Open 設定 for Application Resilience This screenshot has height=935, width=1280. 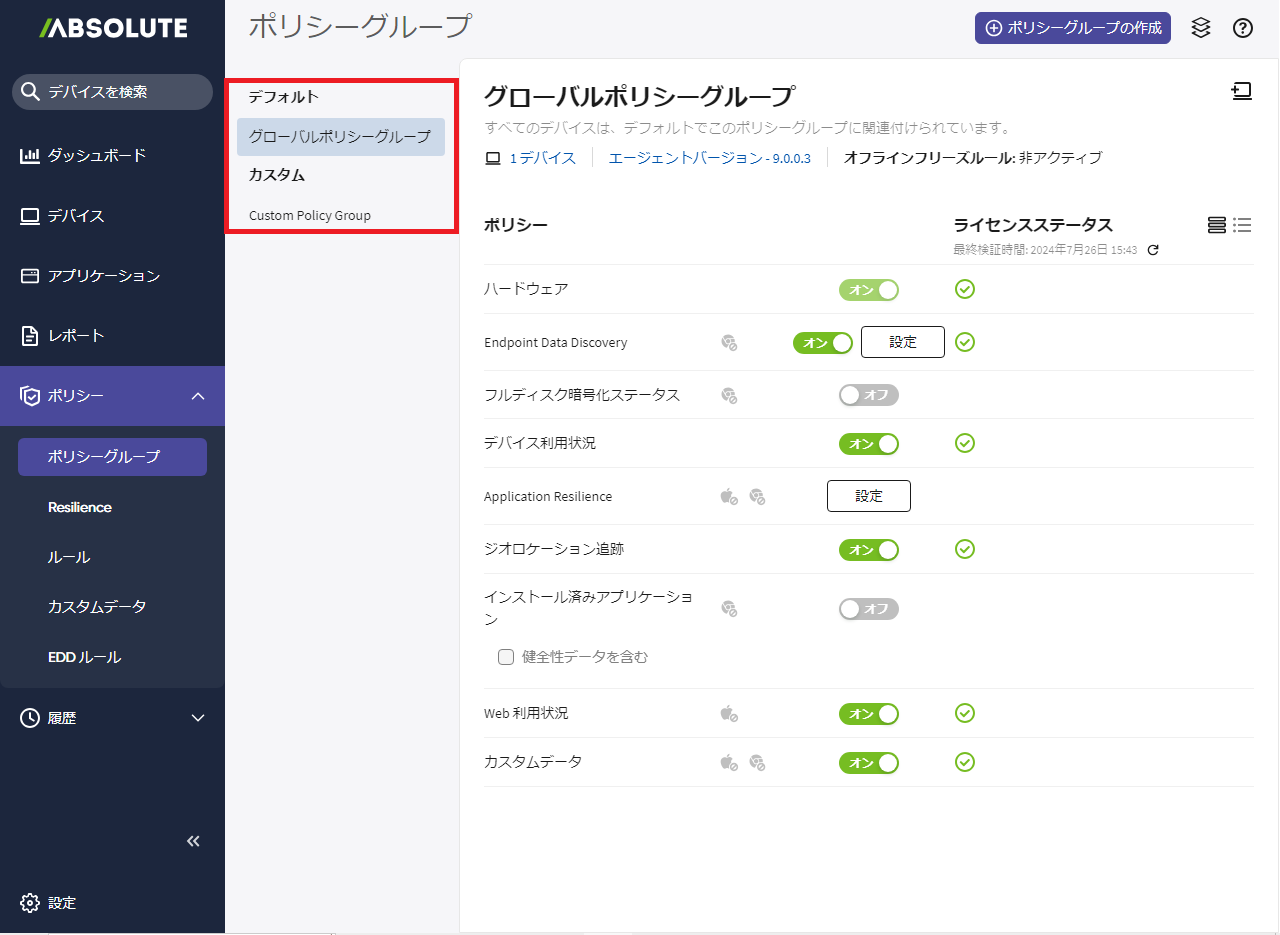pos(869,496)
